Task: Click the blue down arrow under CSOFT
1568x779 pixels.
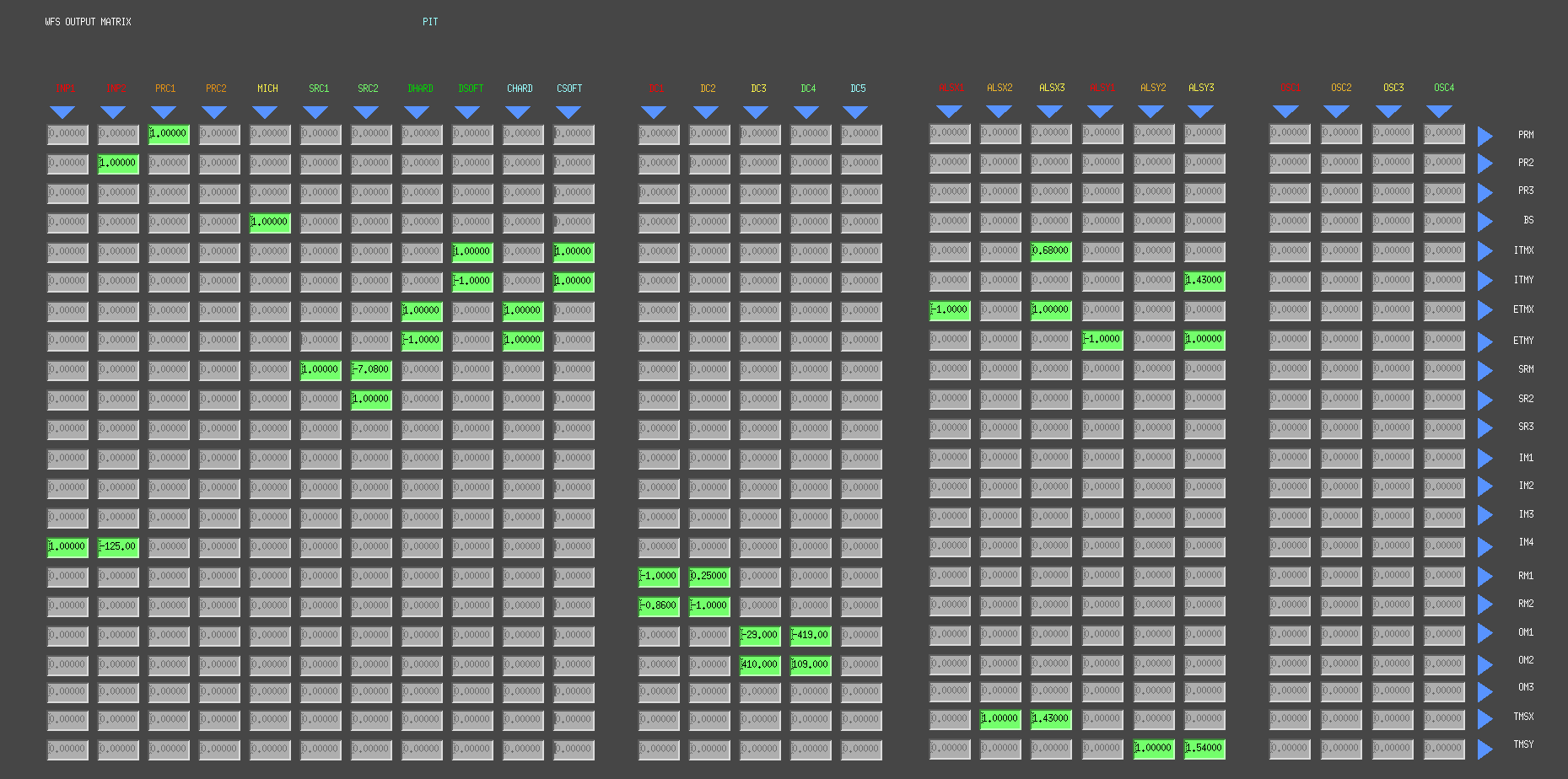Action: (568, 112)
